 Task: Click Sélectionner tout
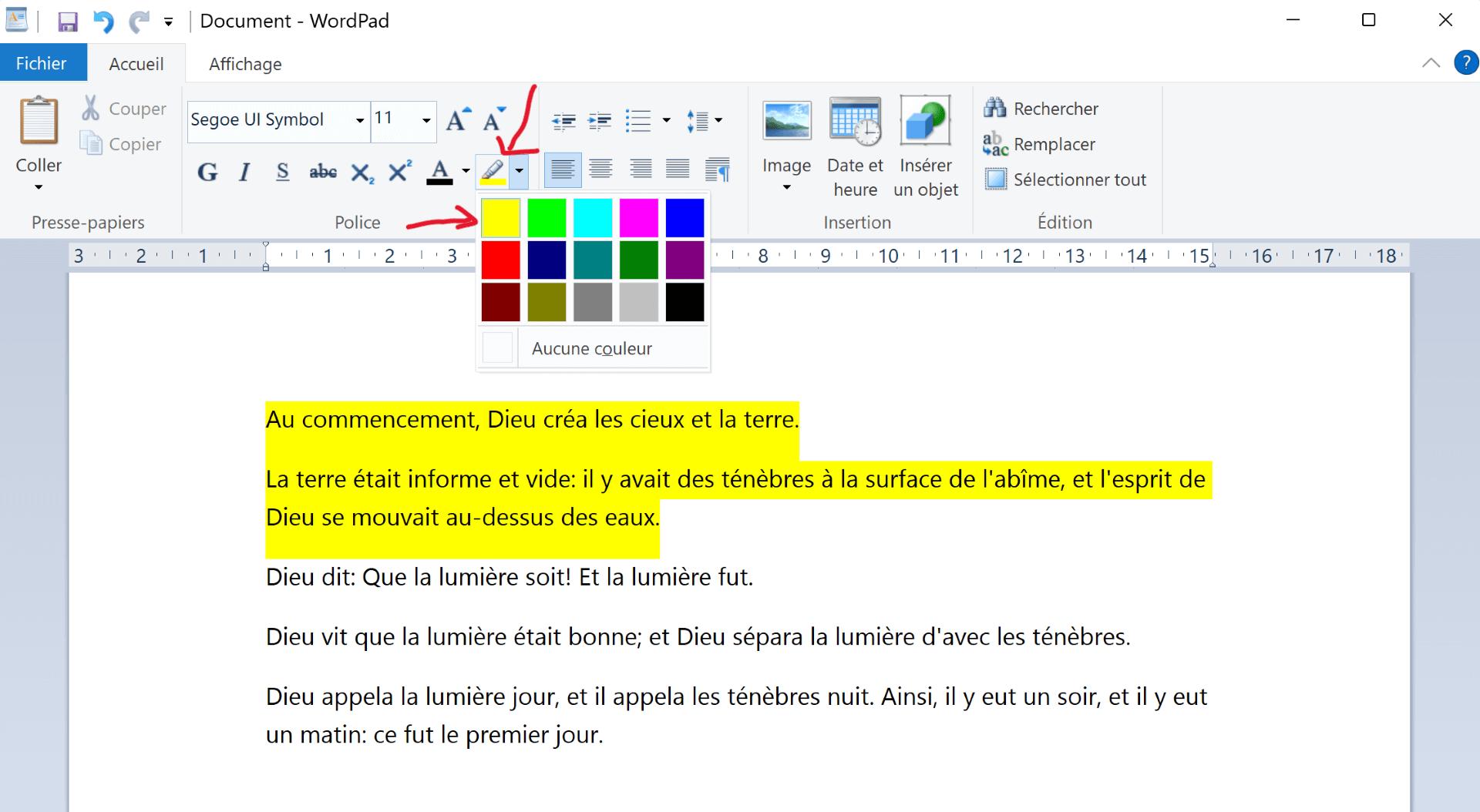click(x=1066, y=179)
